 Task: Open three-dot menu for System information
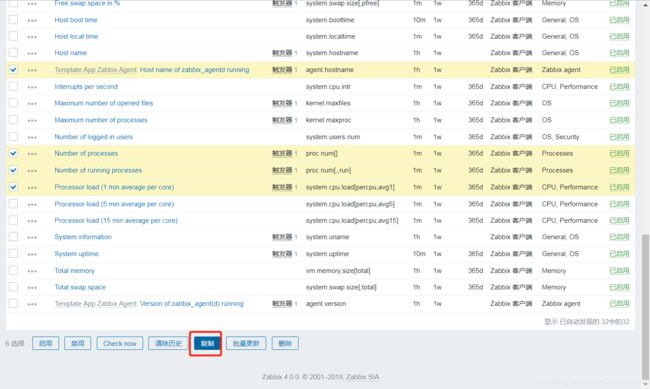[32, 238]
